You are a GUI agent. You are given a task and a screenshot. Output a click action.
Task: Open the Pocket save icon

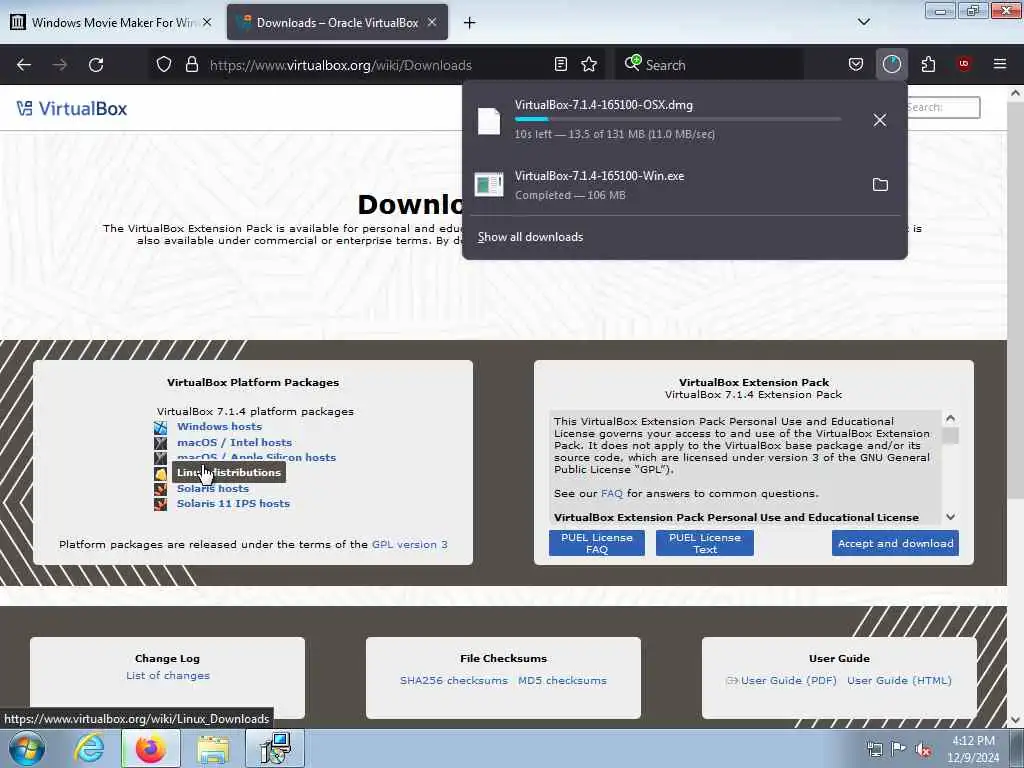click(x=856, y=64)
